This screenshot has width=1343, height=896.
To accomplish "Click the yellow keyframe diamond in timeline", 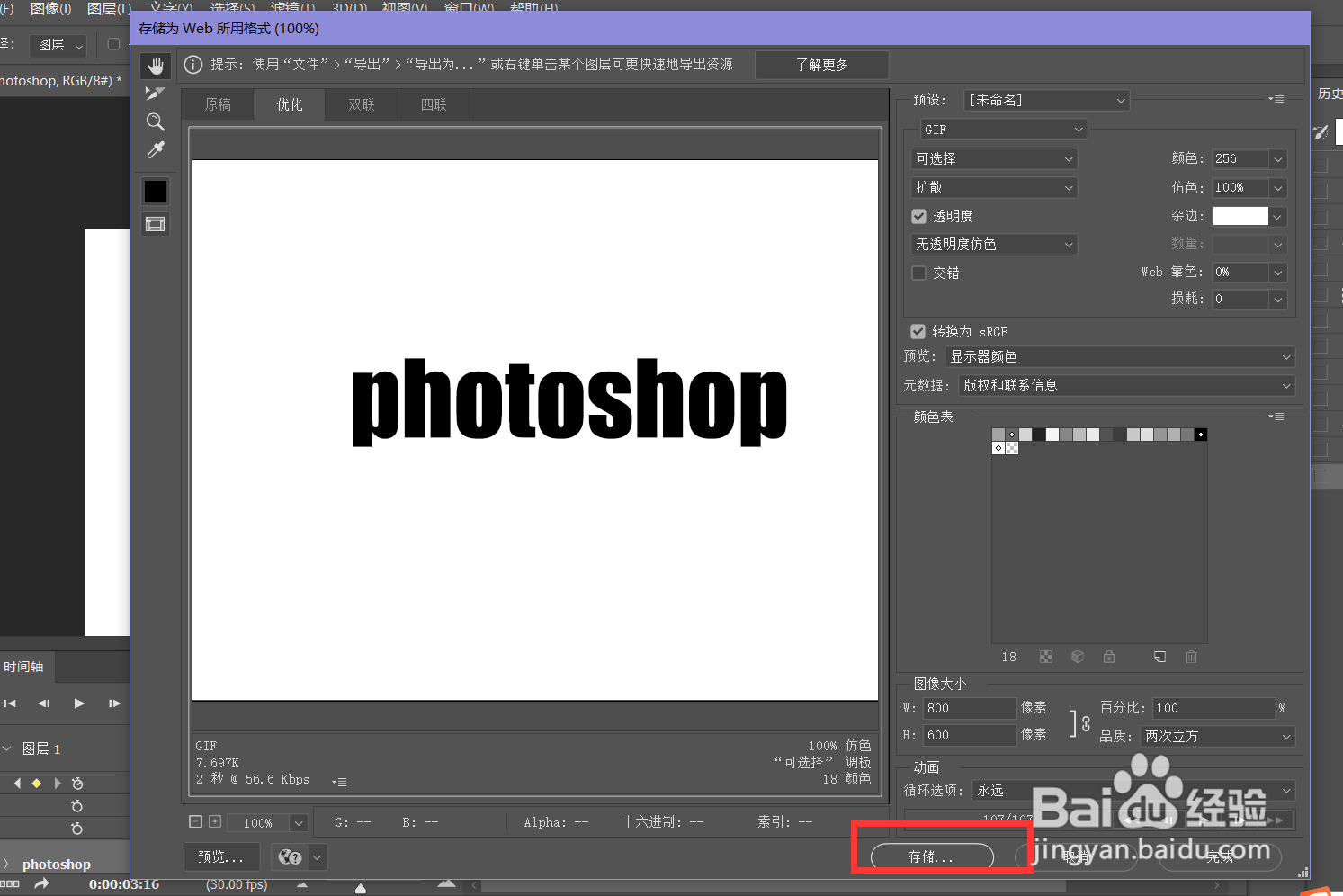I will pyautogui.click(x=37, y=784).
